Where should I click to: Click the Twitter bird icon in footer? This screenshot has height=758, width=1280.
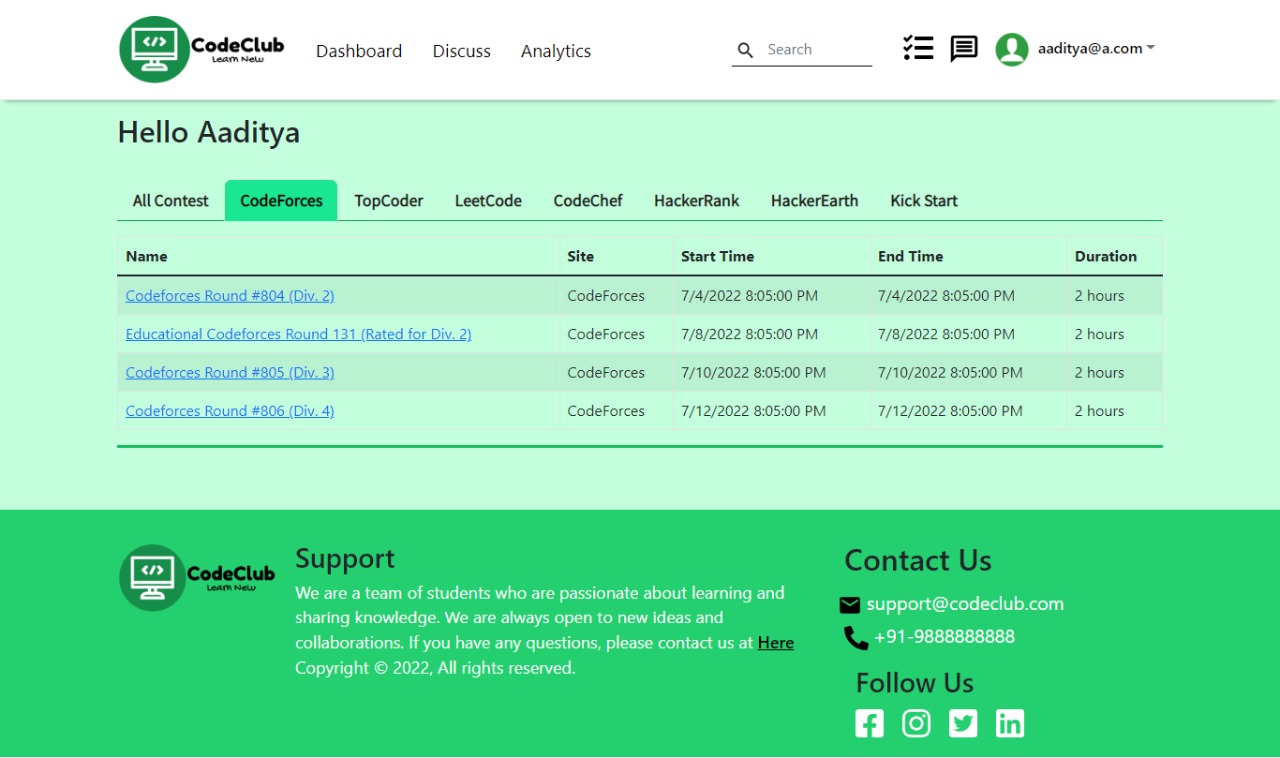(963, 722)
